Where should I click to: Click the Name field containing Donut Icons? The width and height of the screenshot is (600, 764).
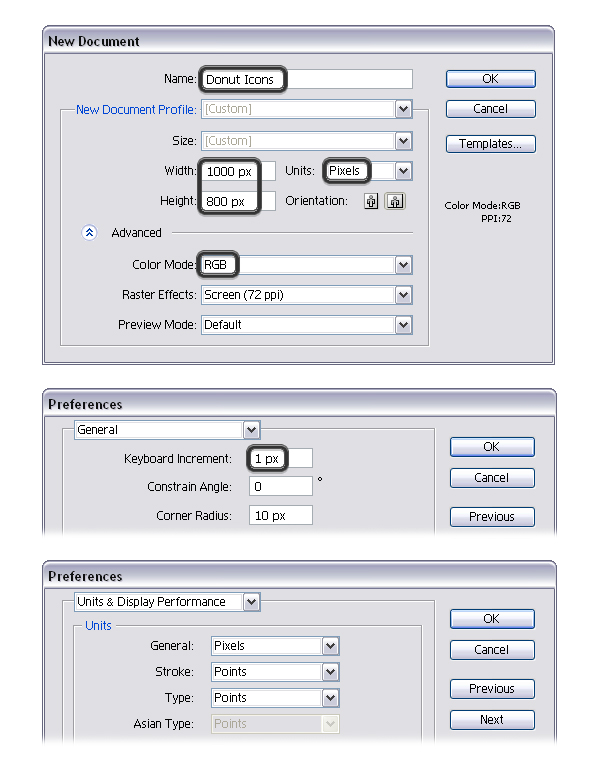(x=307, y=79)
